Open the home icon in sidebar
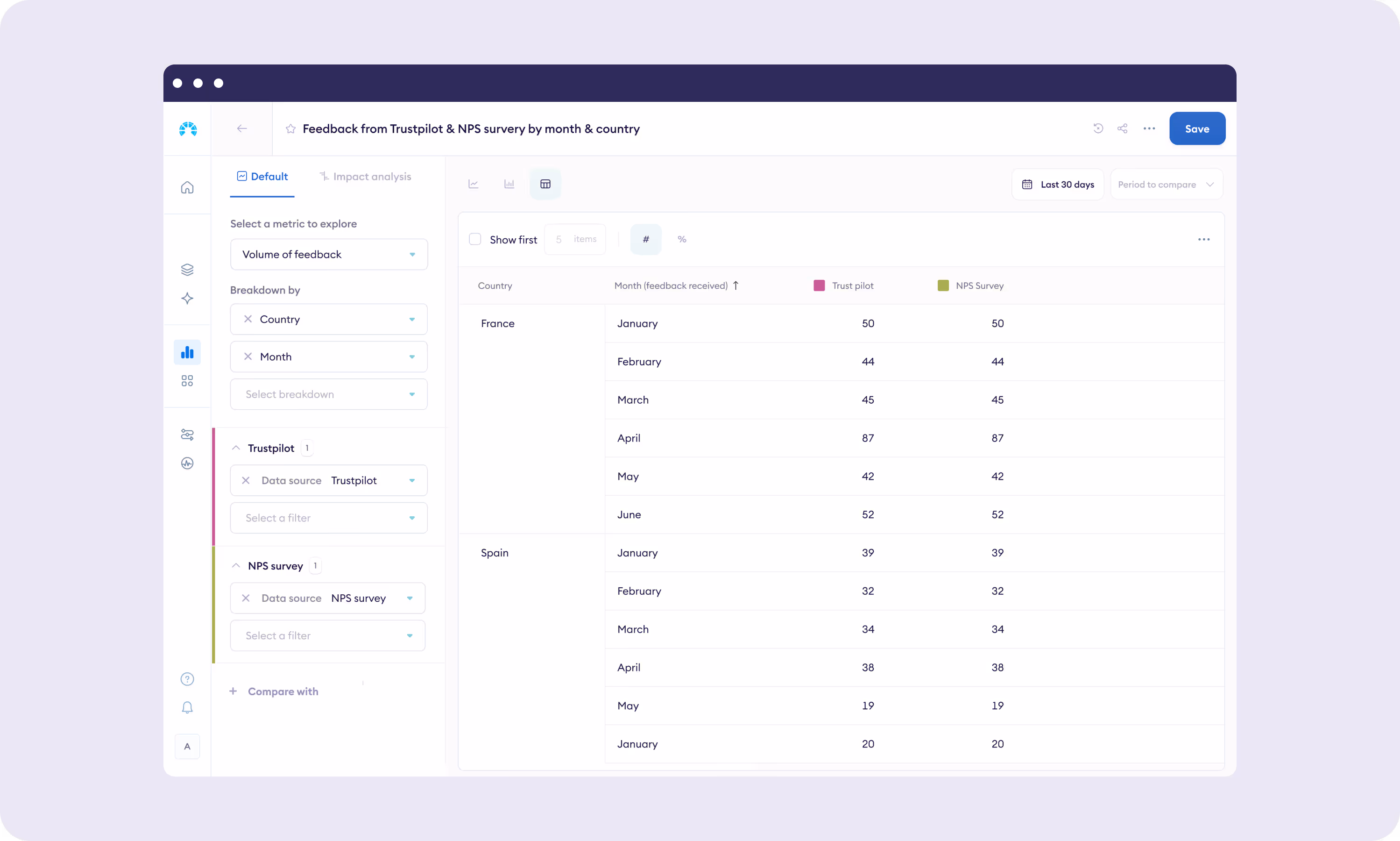 point(187,187)
